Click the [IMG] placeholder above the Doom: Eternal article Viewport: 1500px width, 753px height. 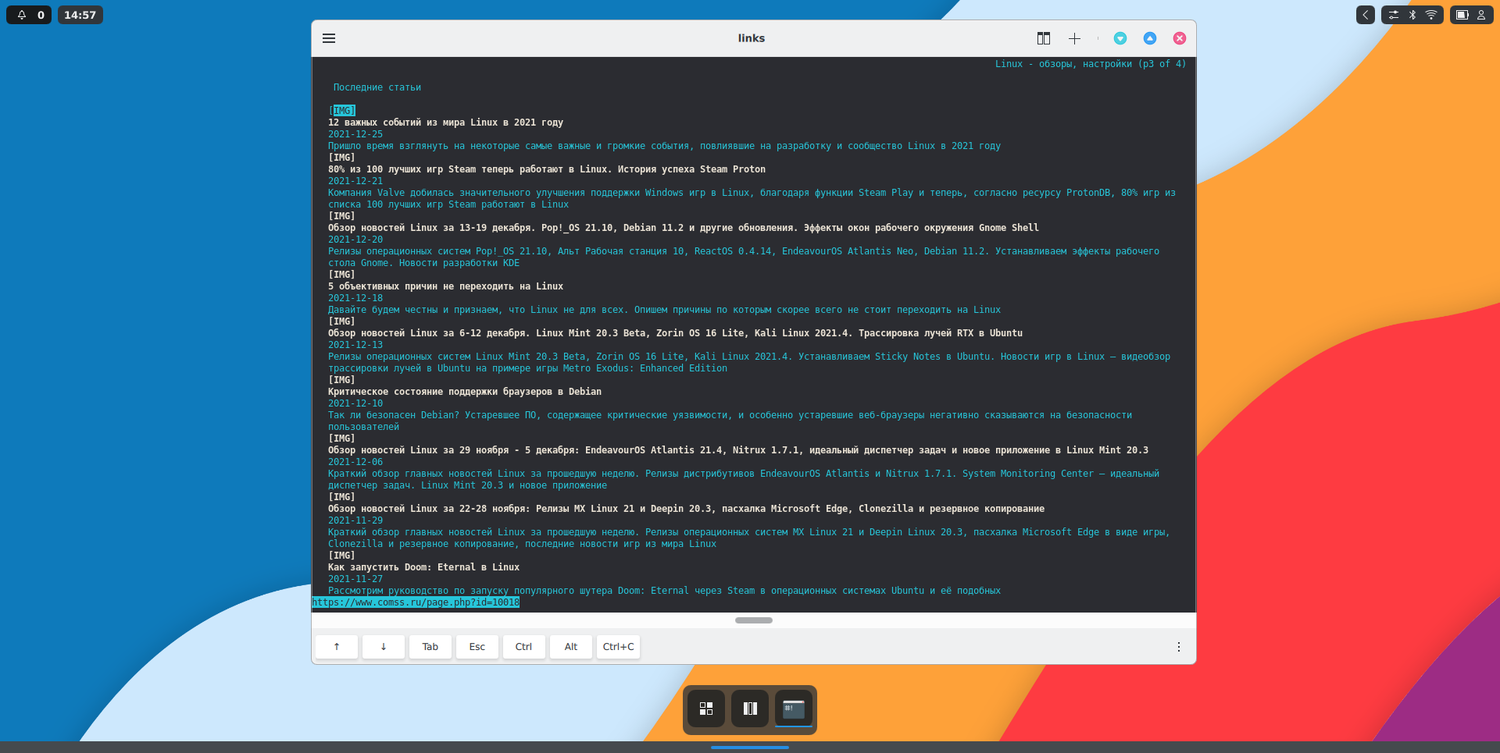tap(342, 555)
